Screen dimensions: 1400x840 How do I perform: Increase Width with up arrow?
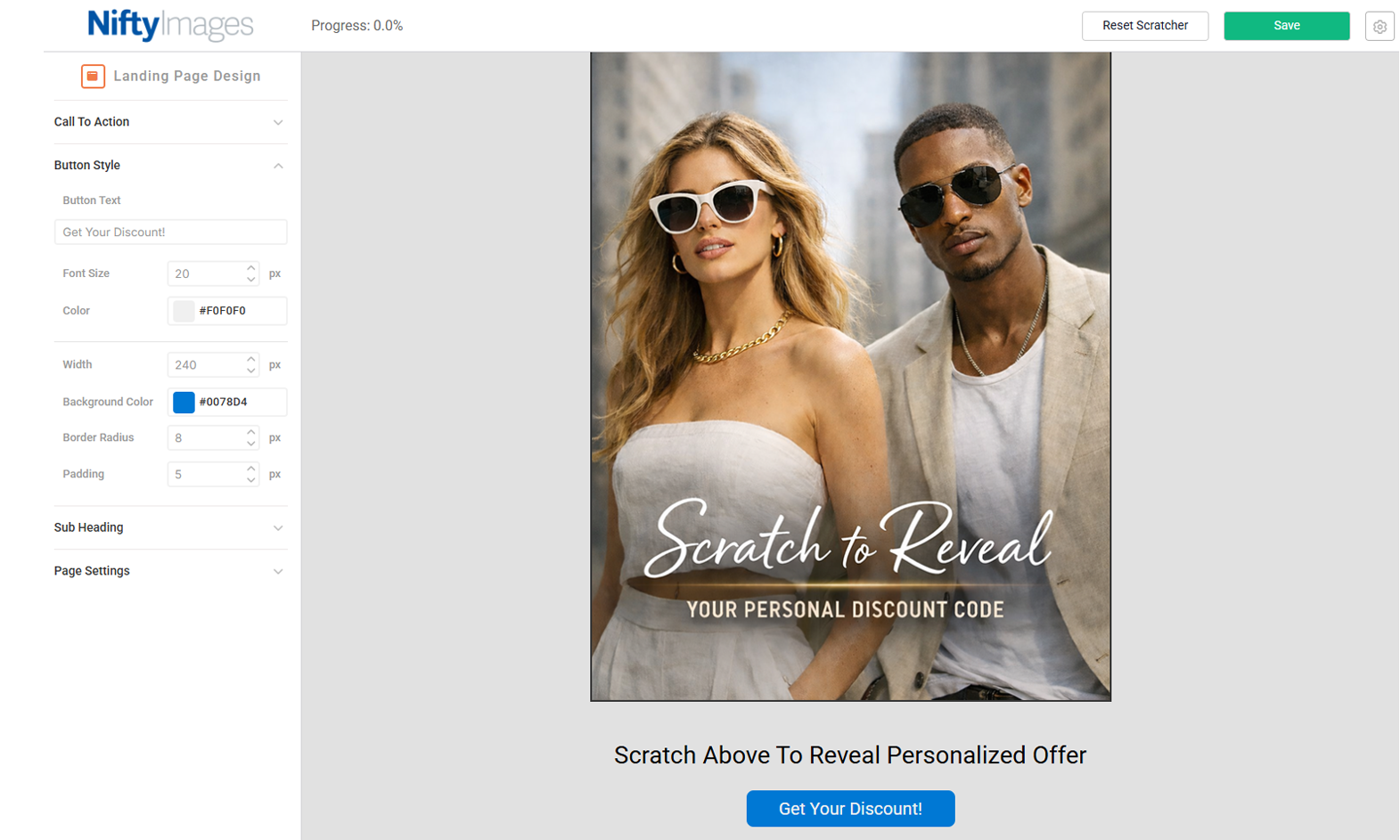tap(251, 358)
